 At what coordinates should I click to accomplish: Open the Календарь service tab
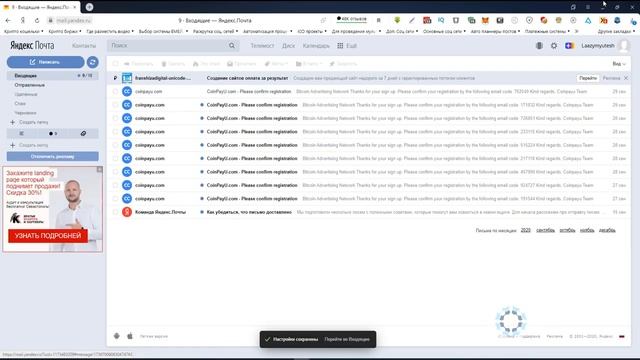tap(316, 46)
